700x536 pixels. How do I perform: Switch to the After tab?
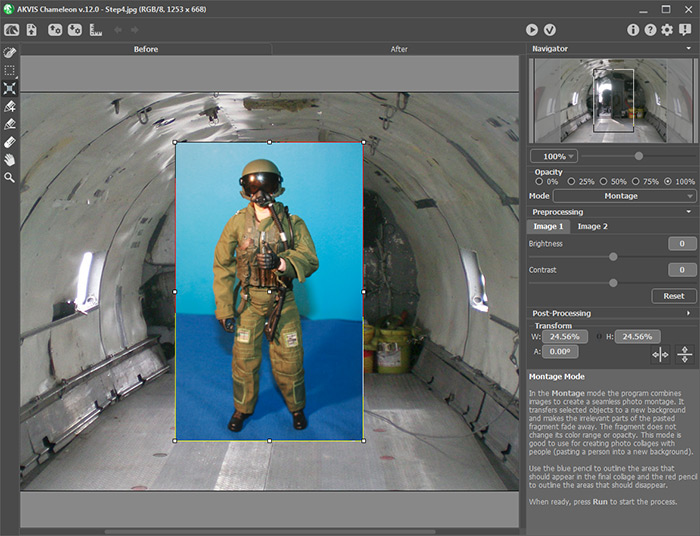tap(399, 49)
